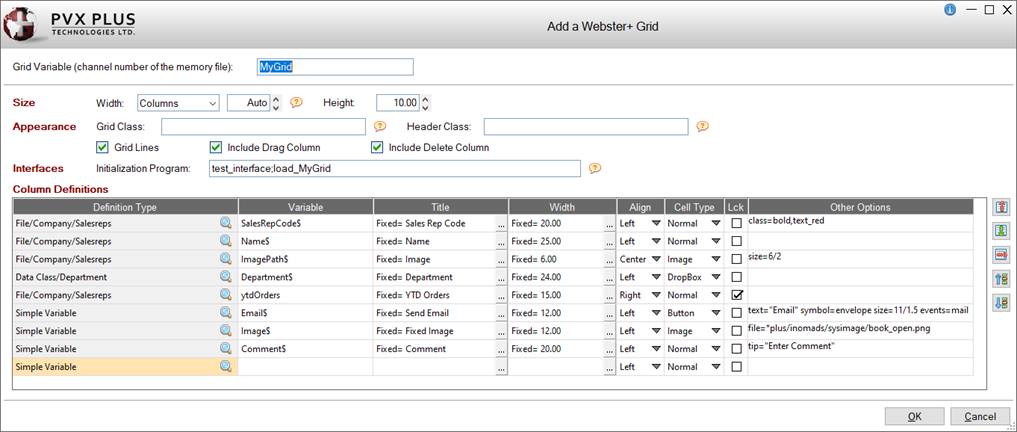
Task: Click the size=6/2 options cell
Action: (x=860, y=259)
